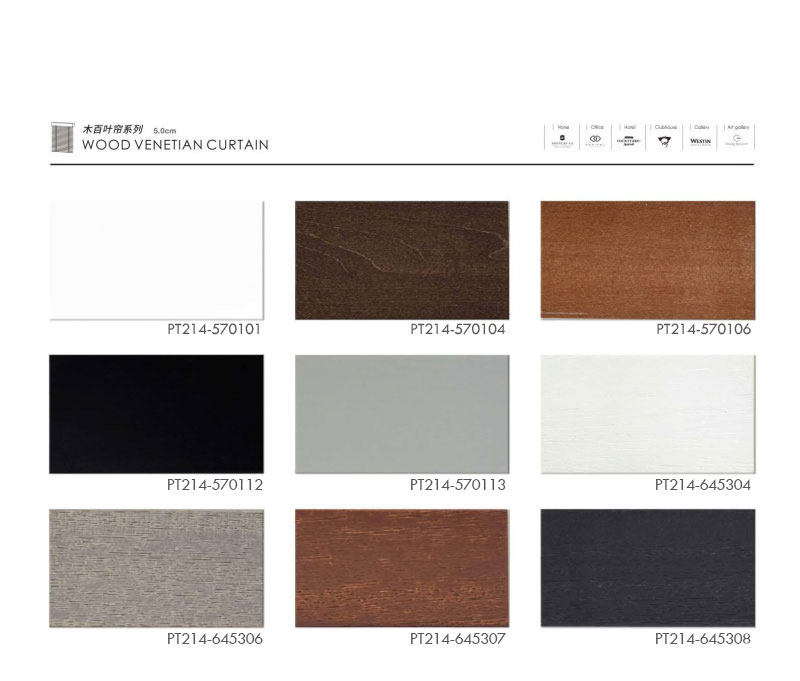Click the Wood Venetian Curtain heading

pyautogui.click(x=175, y=145)
